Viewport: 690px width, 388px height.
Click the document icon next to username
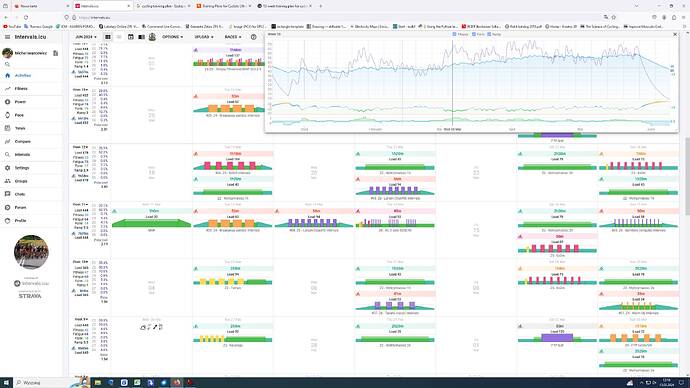click(x=55, y=53)
